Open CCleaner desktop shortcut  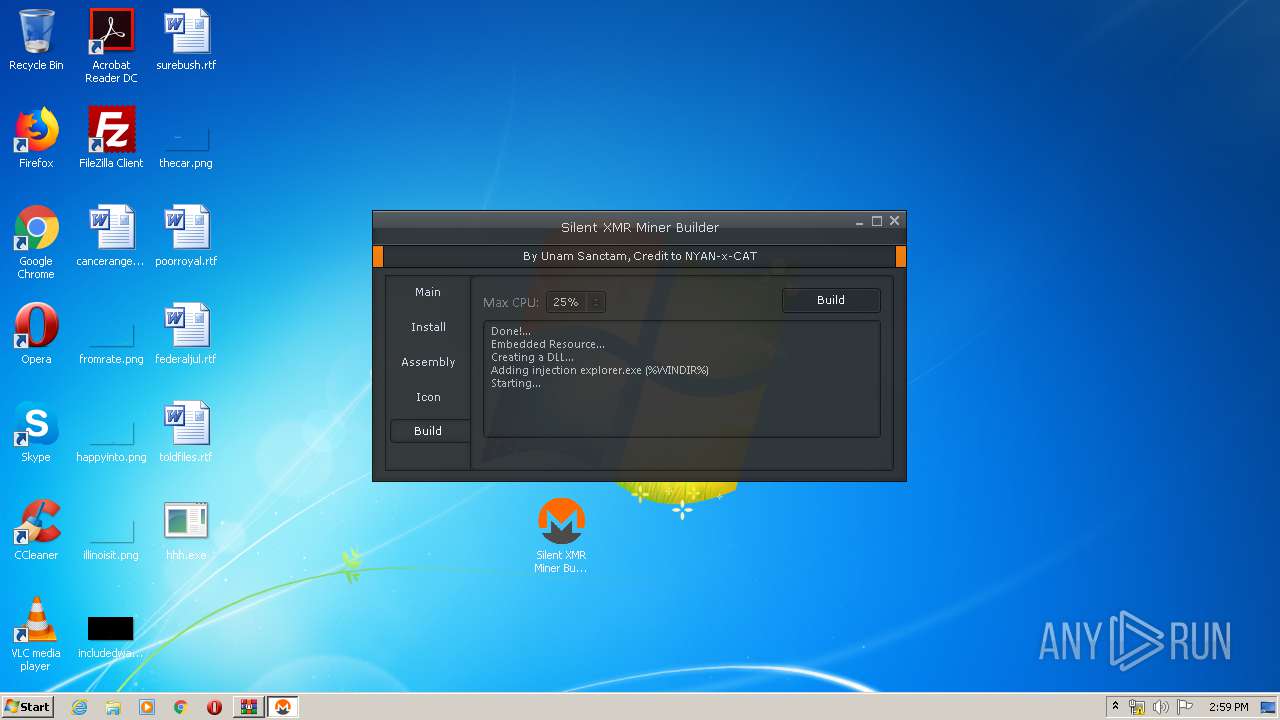click(36, 530)
